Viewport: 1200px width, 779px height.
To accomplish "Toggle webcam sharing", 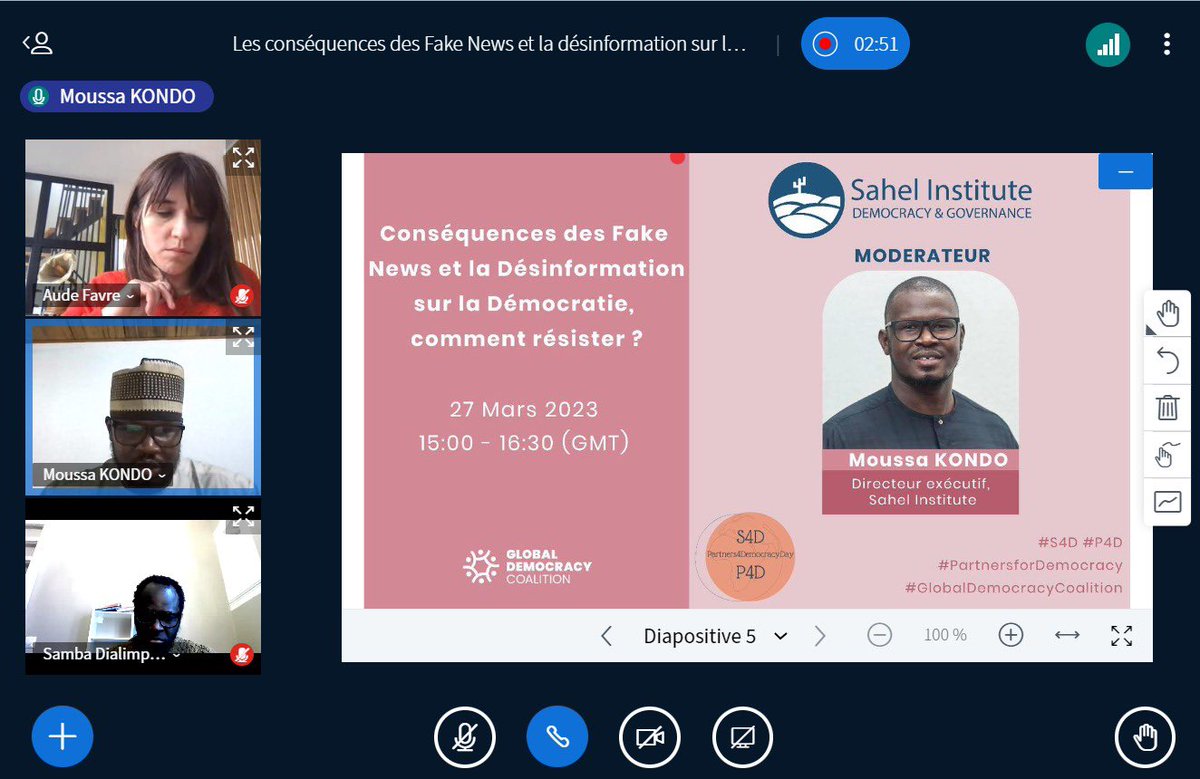I will coord(650,738).
